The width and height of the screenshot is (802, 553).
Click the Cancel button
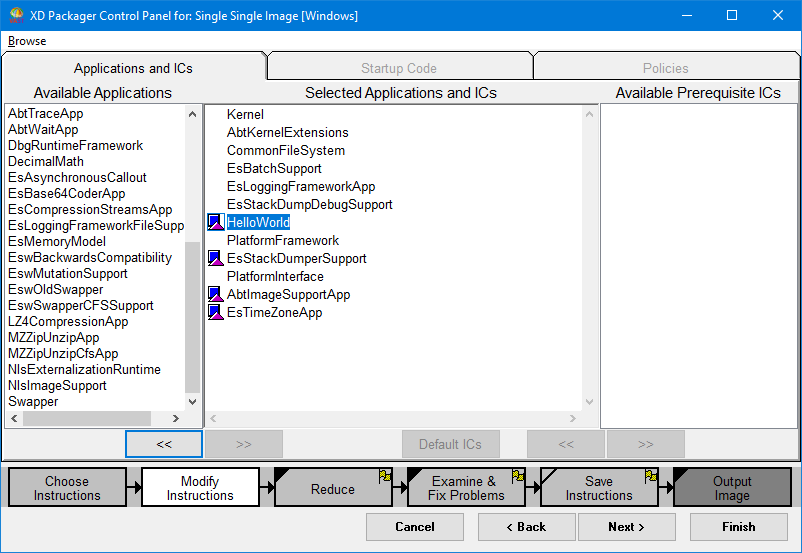pos(415,527)
